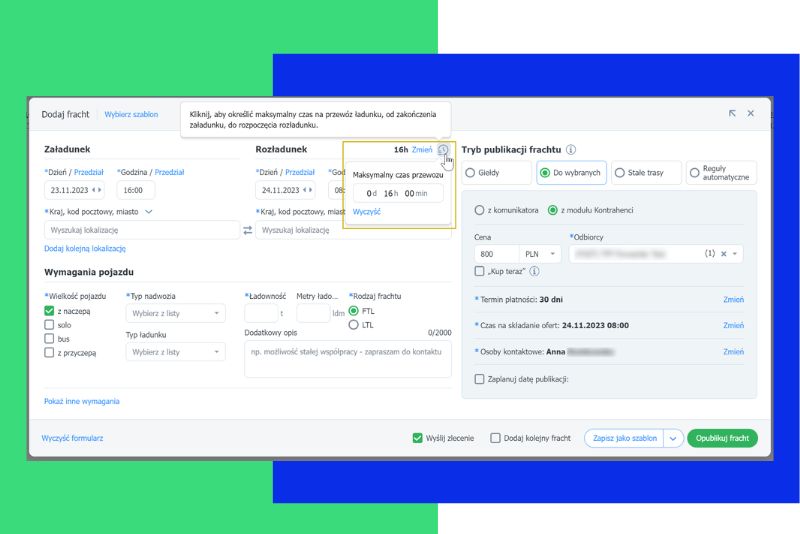This screenshot has width=800, height=534.
Task: Expand arrow next to Zapisz jako szablon
Action: pyautogui.click(x=673, y=438)
